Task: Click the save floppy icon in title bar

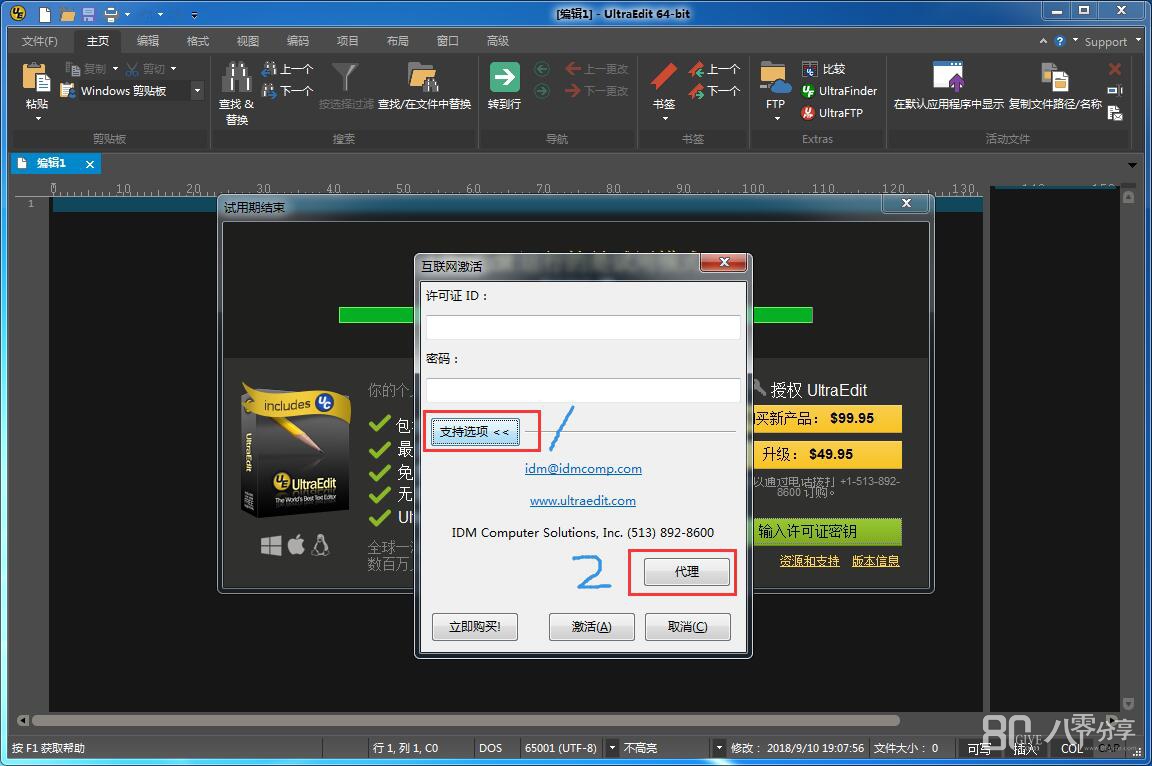Action: click(x=88, y=14)
